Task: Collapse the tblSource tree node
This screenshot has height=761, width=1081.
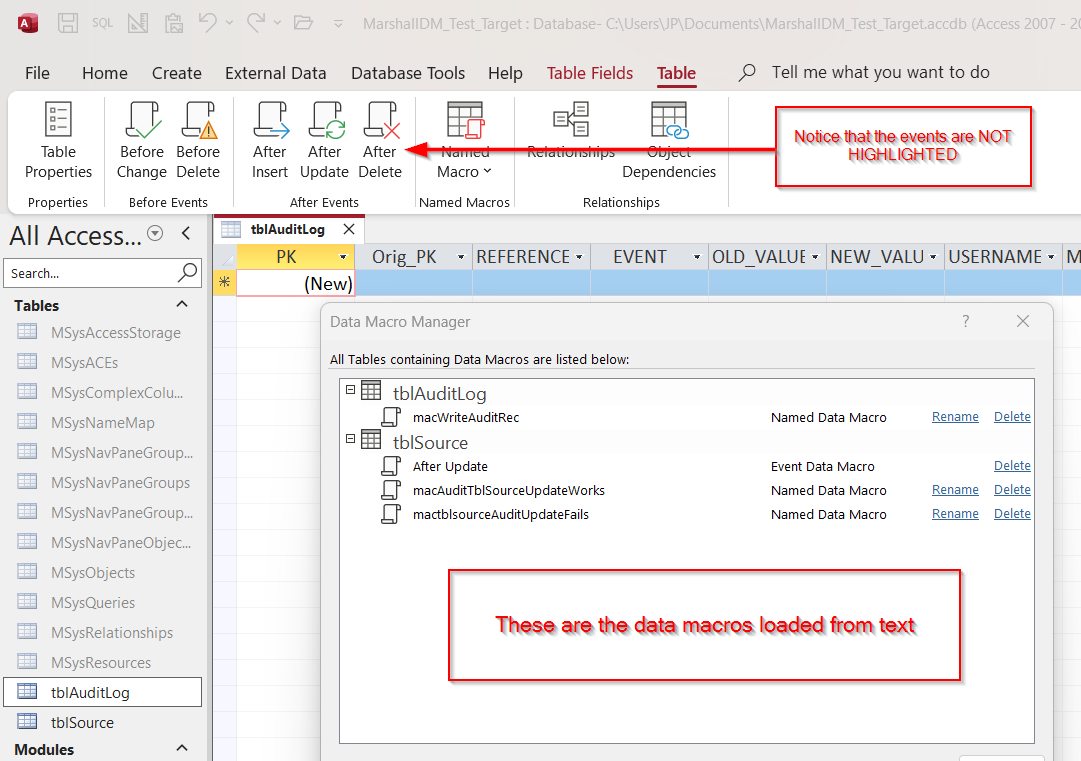Action: tap(350, 438)
